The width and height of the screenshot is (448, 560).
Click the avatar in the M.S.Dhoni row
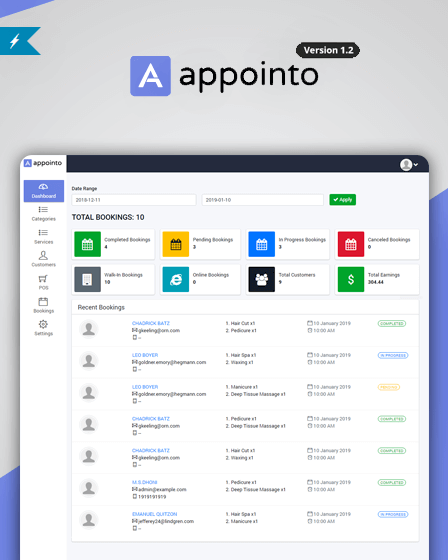click(x=89, y=488)
